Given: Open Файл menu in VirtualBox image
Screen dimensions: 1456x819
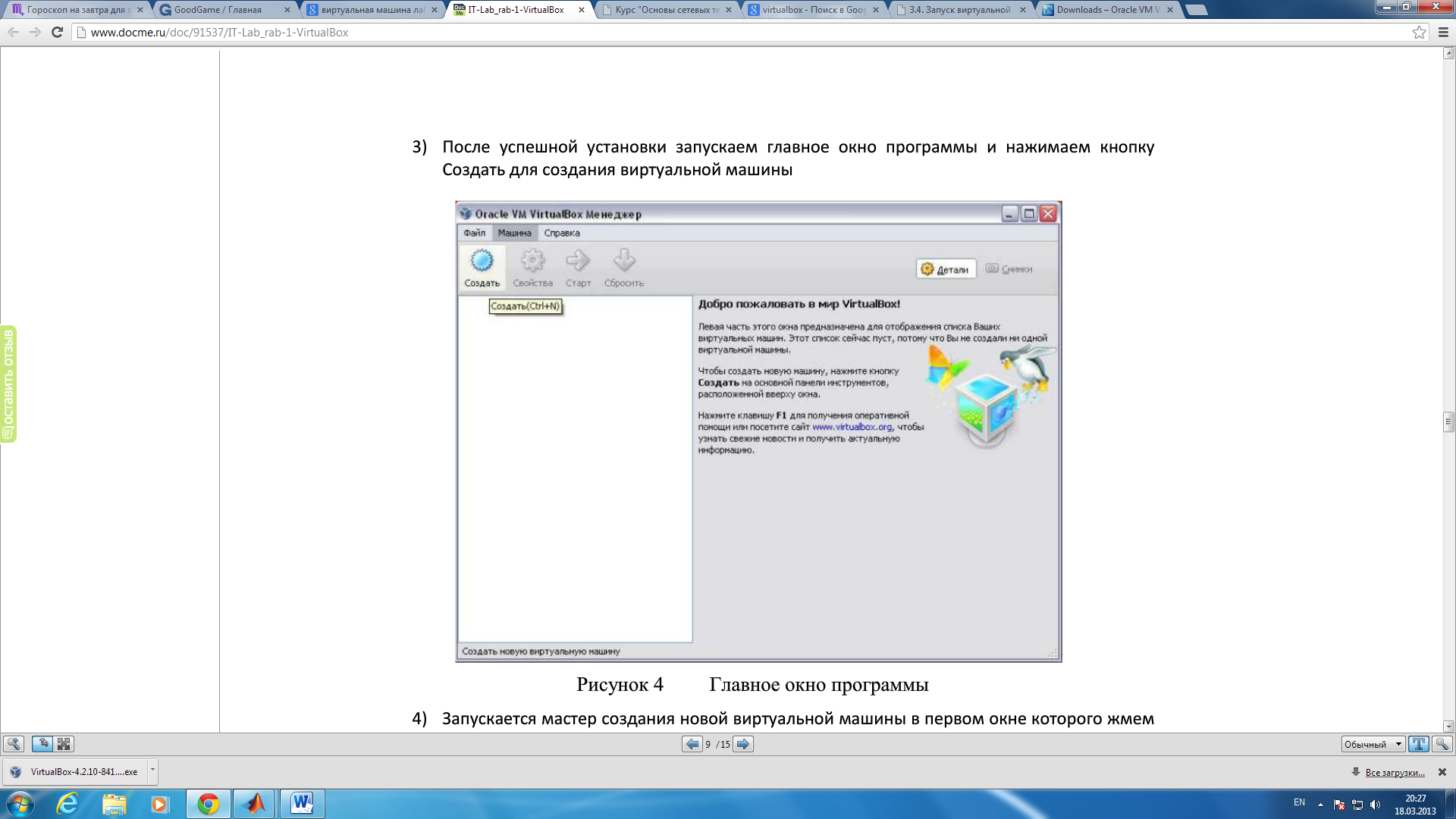Looking at the screenshot, I should (x=475, y=233).
